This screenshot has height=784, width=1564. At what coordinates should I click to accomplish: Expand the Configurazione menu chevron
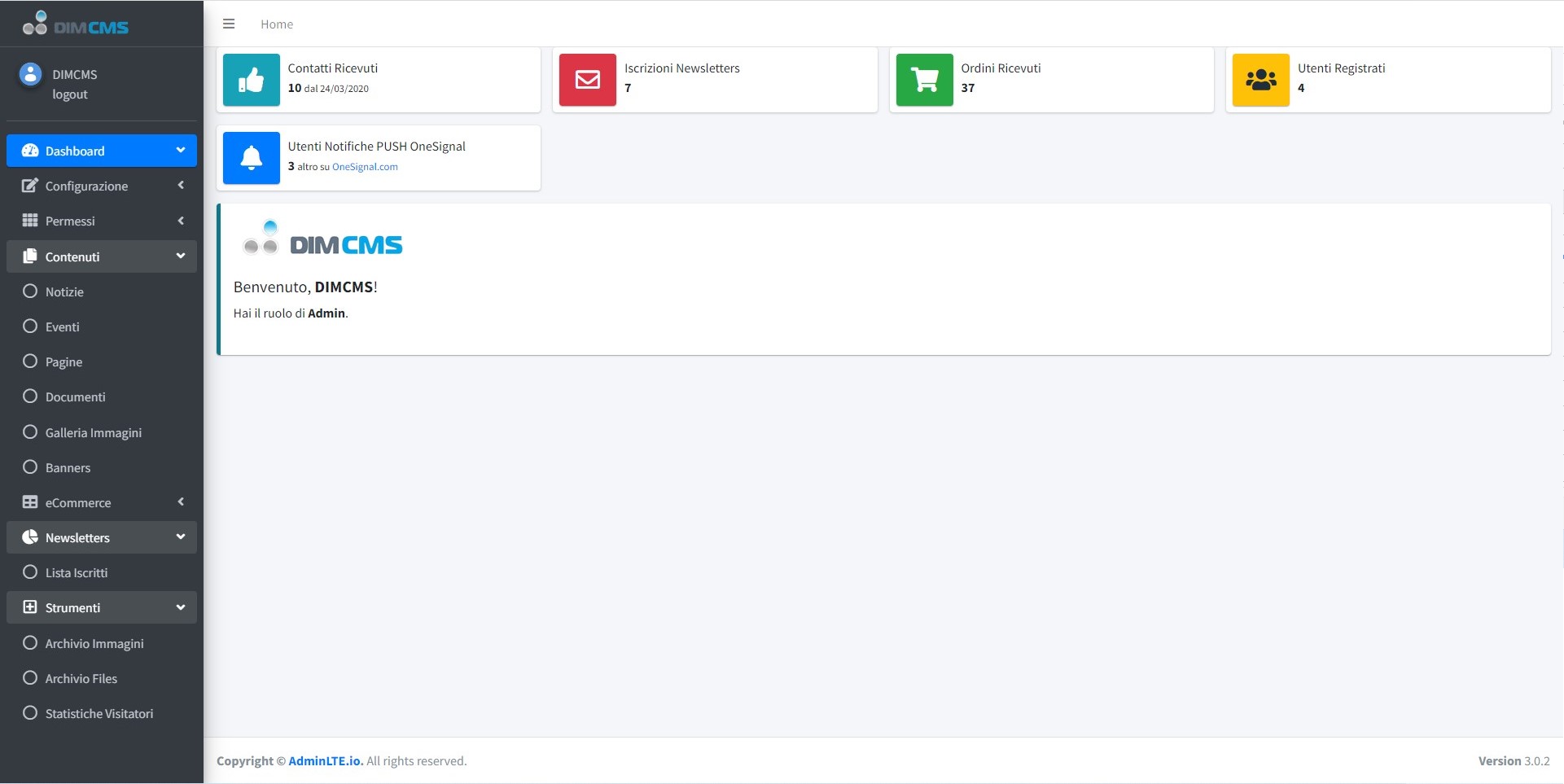pos(181,186)
